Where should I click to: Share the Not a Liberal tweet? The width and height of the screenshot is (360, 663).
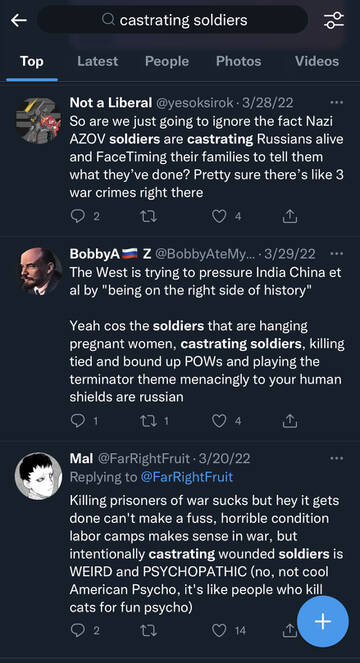click(x=290, y=216)
